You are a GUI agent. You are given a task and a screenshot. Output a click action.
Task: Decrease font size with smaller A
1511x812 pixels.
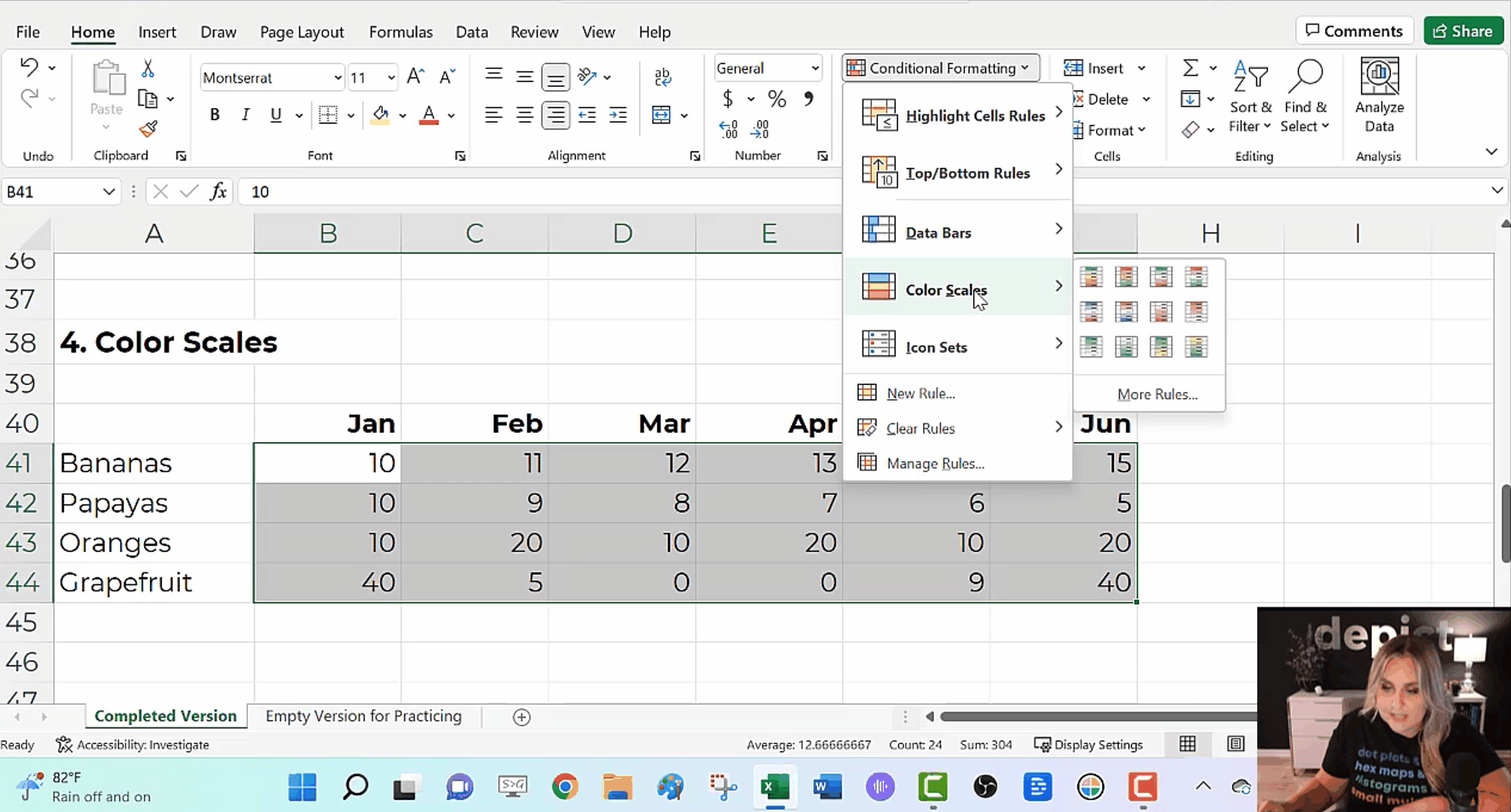click(447, 77)
